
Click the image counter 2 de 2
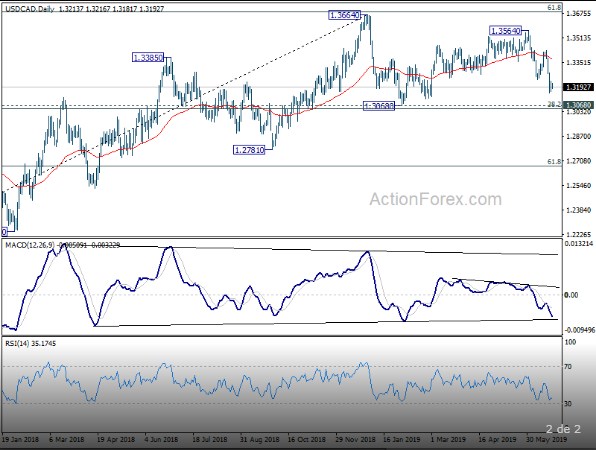tap(563, 429)
